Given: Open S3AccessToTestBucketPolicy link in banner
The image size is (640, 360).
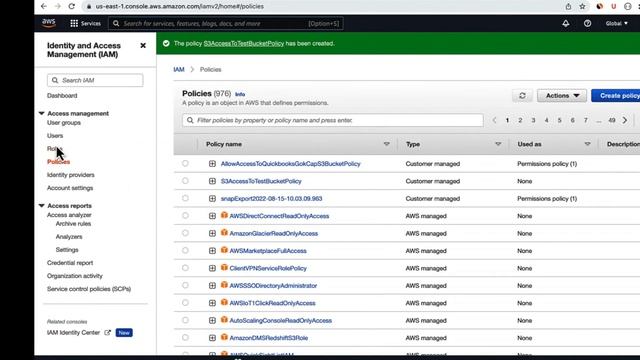Looking at the screenshot, I should (244, 43).
